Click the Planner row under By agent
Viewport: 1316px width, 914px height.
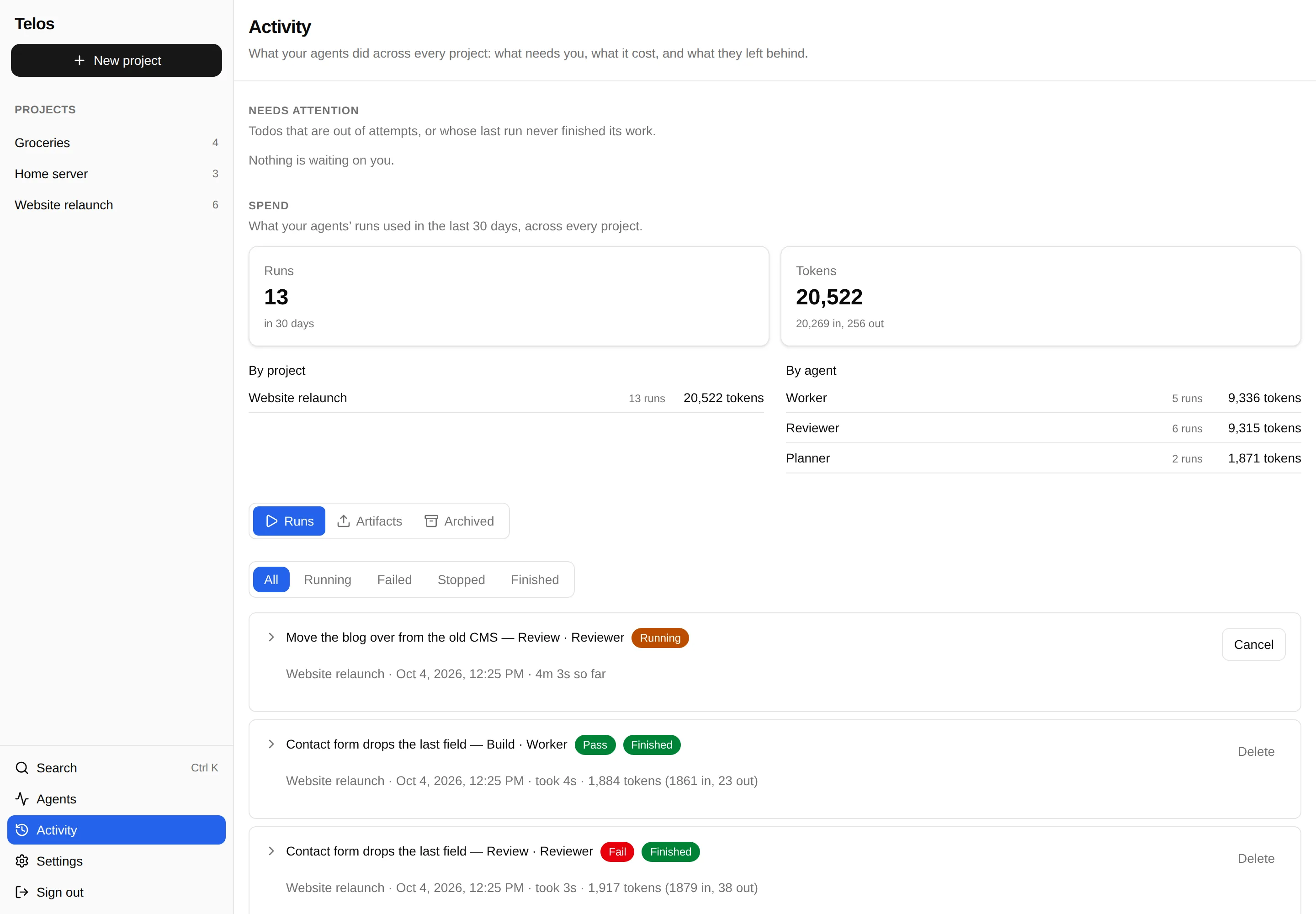[x=1043, y=459]
